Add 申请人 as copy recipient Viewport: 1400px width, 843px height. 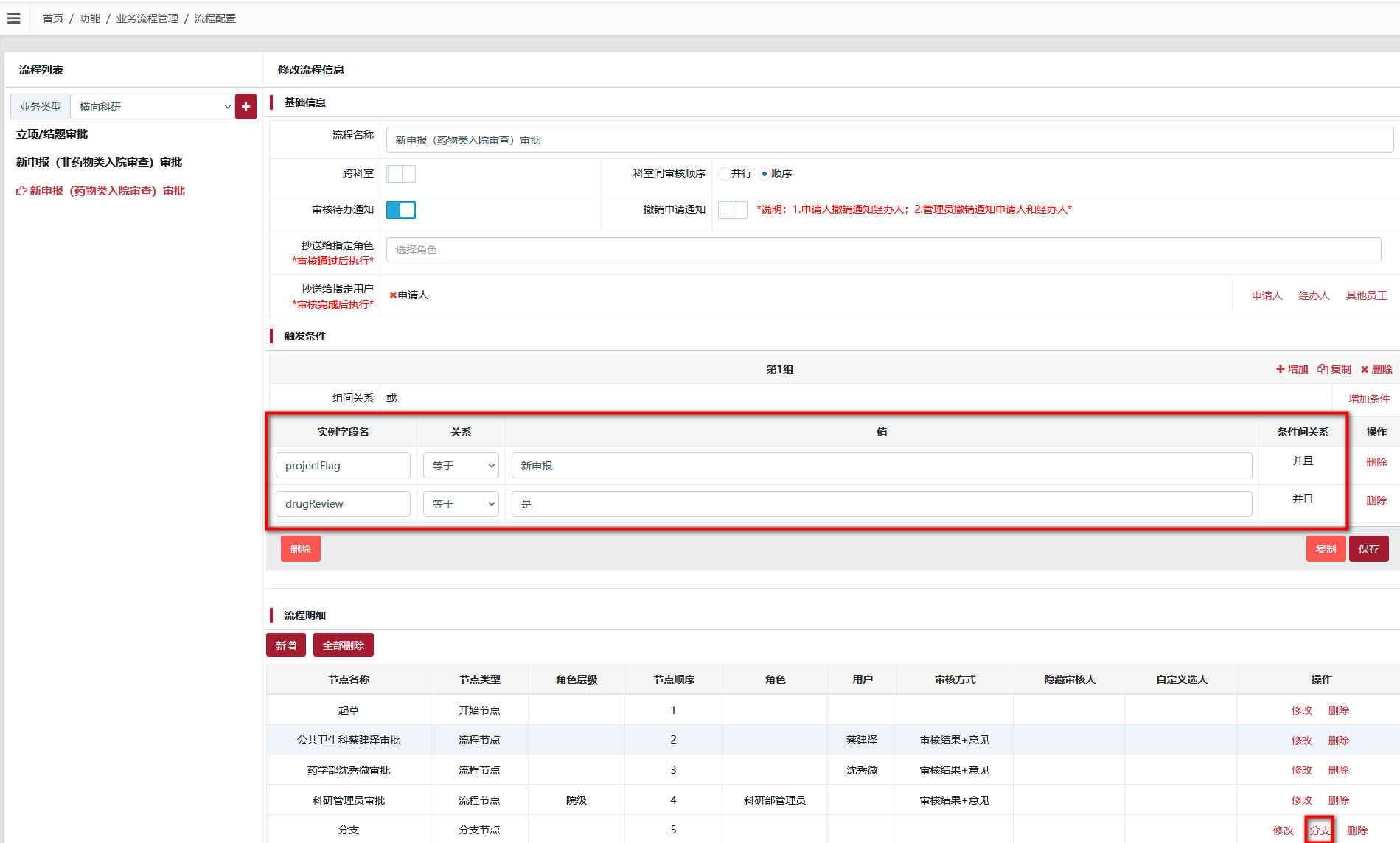pos(1267,295)
